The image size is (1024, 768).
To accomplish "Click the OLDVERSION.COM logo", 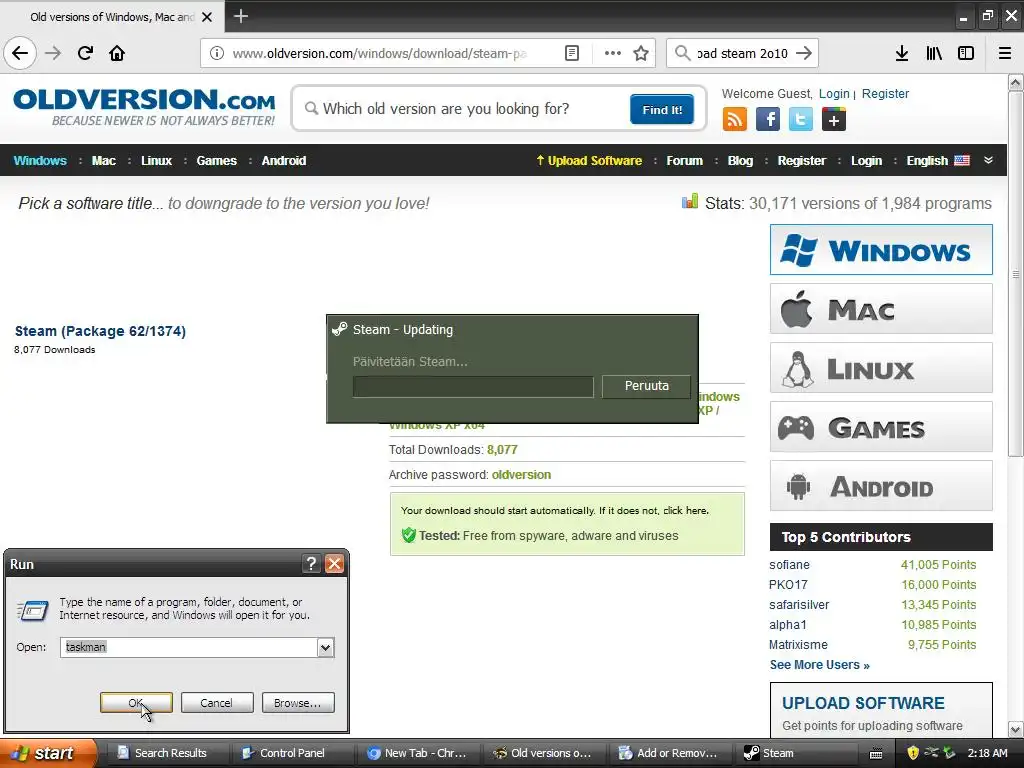I will coord(144,106).
